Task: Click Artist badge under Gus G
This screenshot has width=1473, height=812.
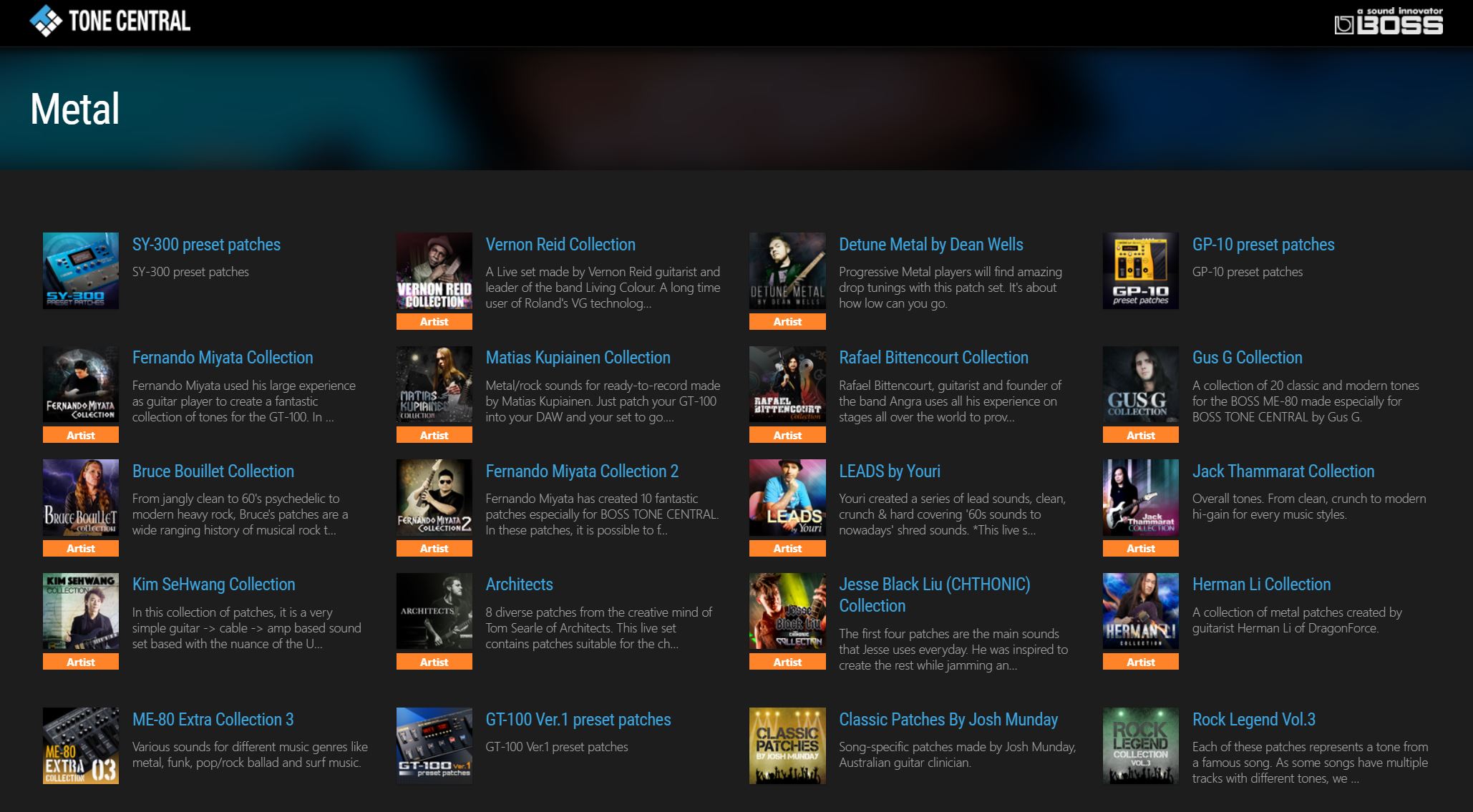Action: [x=1141, y=435]
